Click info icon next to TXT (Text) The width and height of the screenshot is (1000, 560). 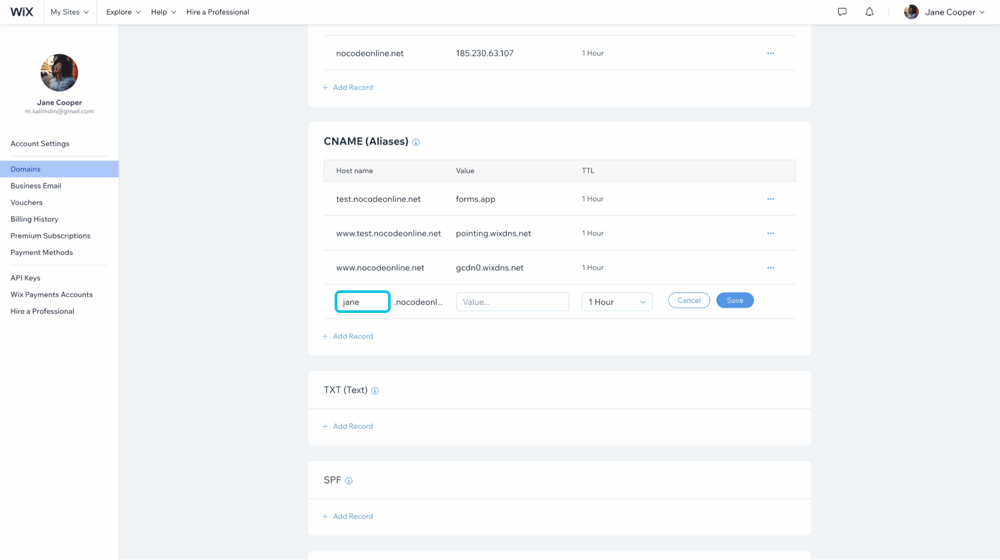375,391
